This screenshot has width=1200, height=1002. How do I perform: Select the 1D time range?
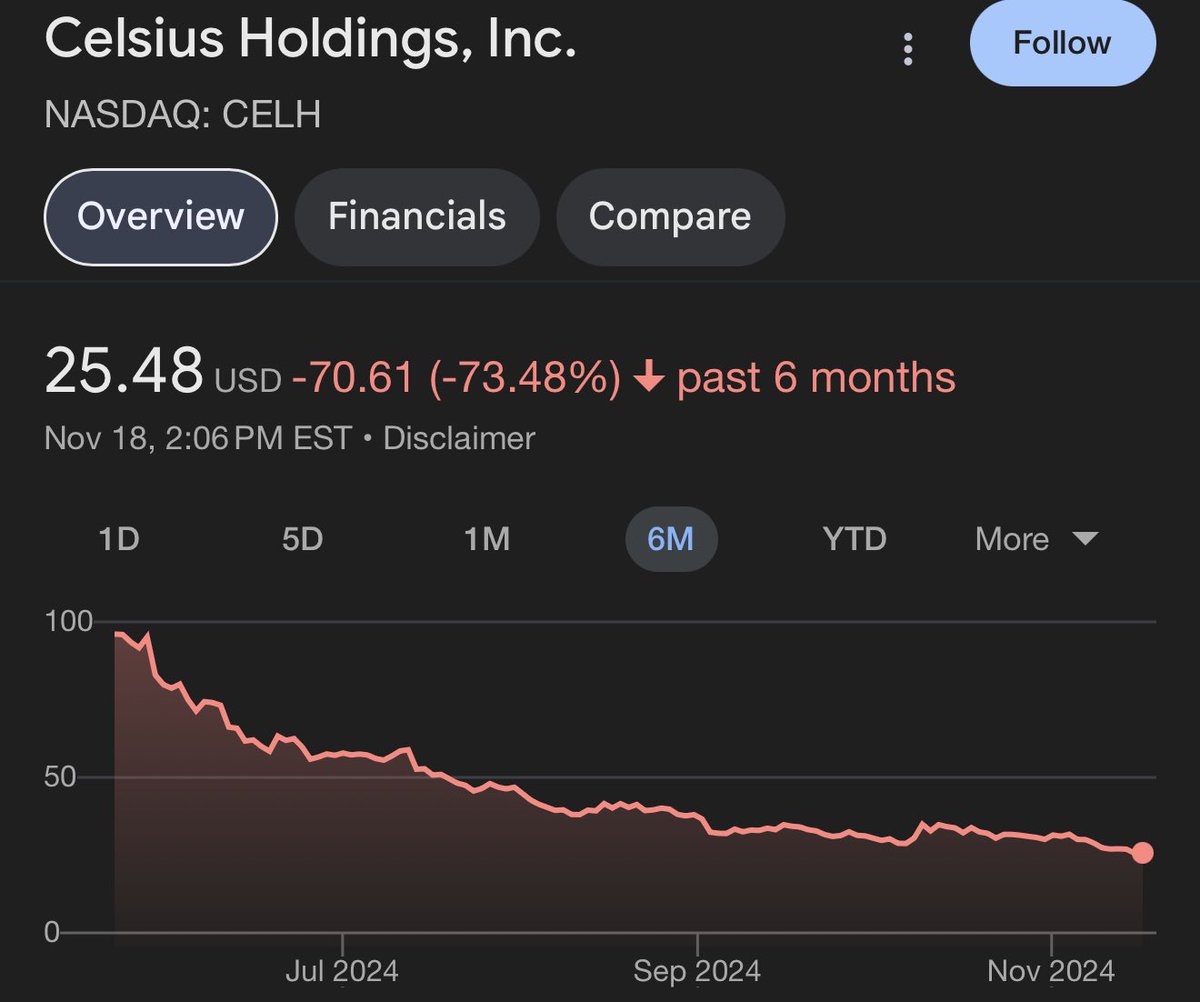118,539
